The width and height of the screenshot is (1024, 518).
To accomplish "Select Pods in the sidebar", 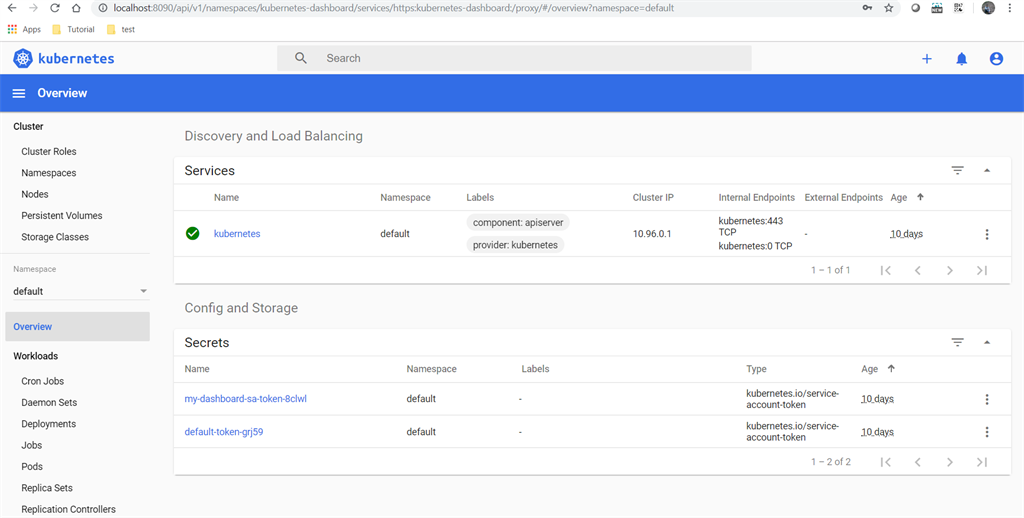I will pos(32,467).
